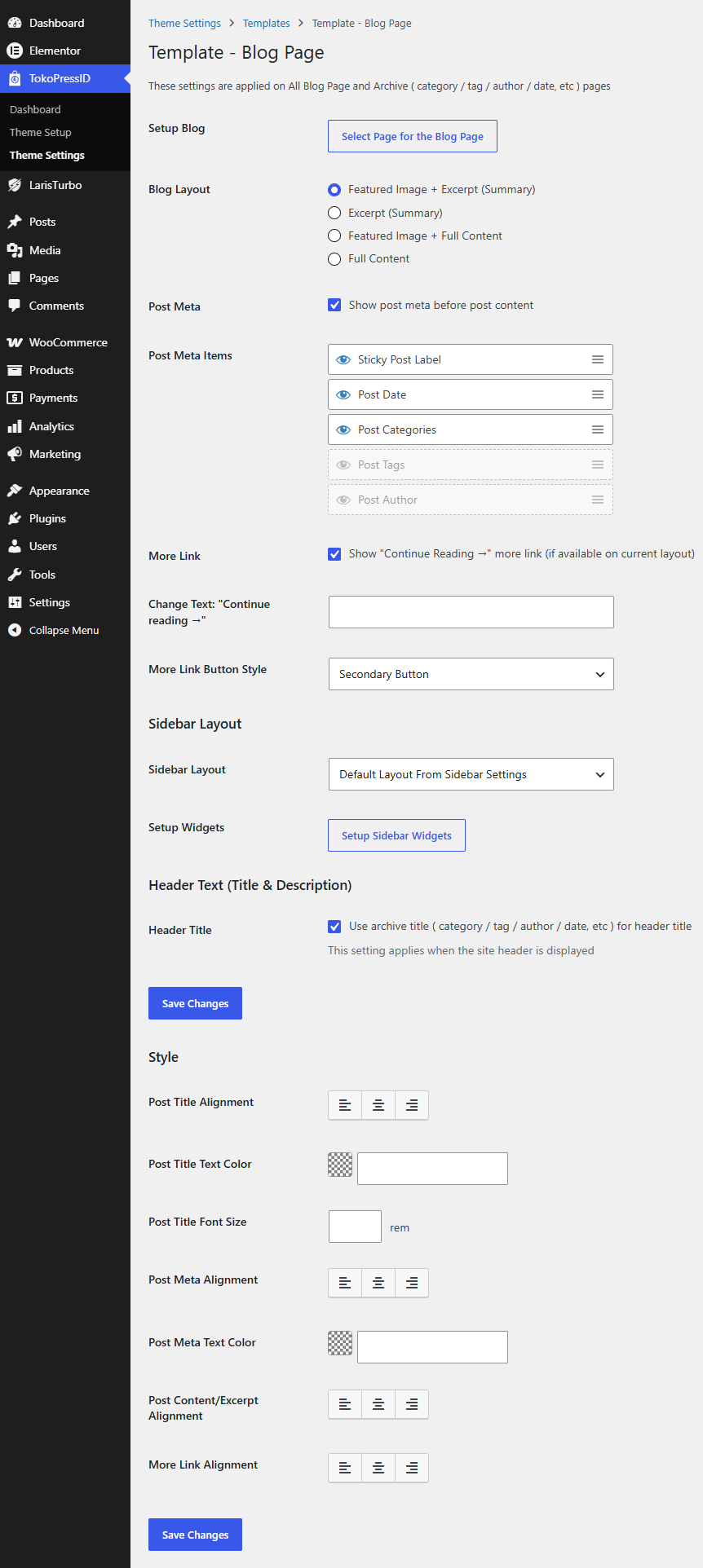Set Post Title Alignment to center

click(x=378, y=1105)
